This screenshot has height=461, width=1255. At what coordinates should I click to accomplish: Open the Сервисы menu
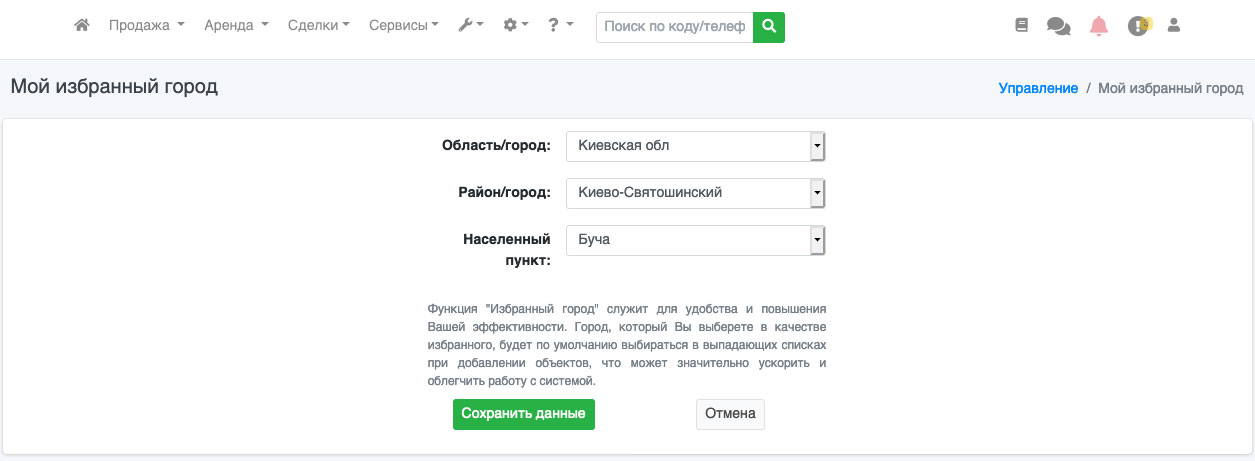(x=404, y=26)
